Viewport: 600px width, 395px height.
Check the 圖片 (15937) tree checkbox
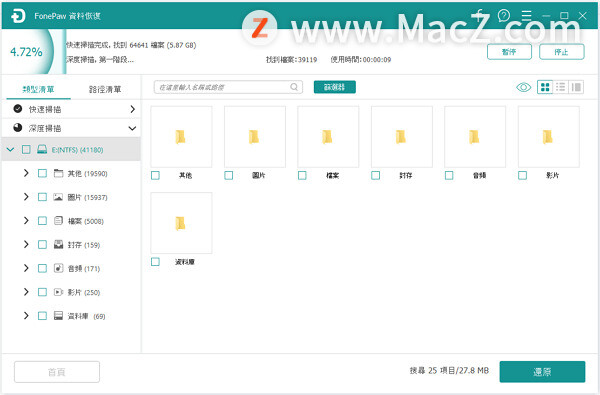(42, 197)
